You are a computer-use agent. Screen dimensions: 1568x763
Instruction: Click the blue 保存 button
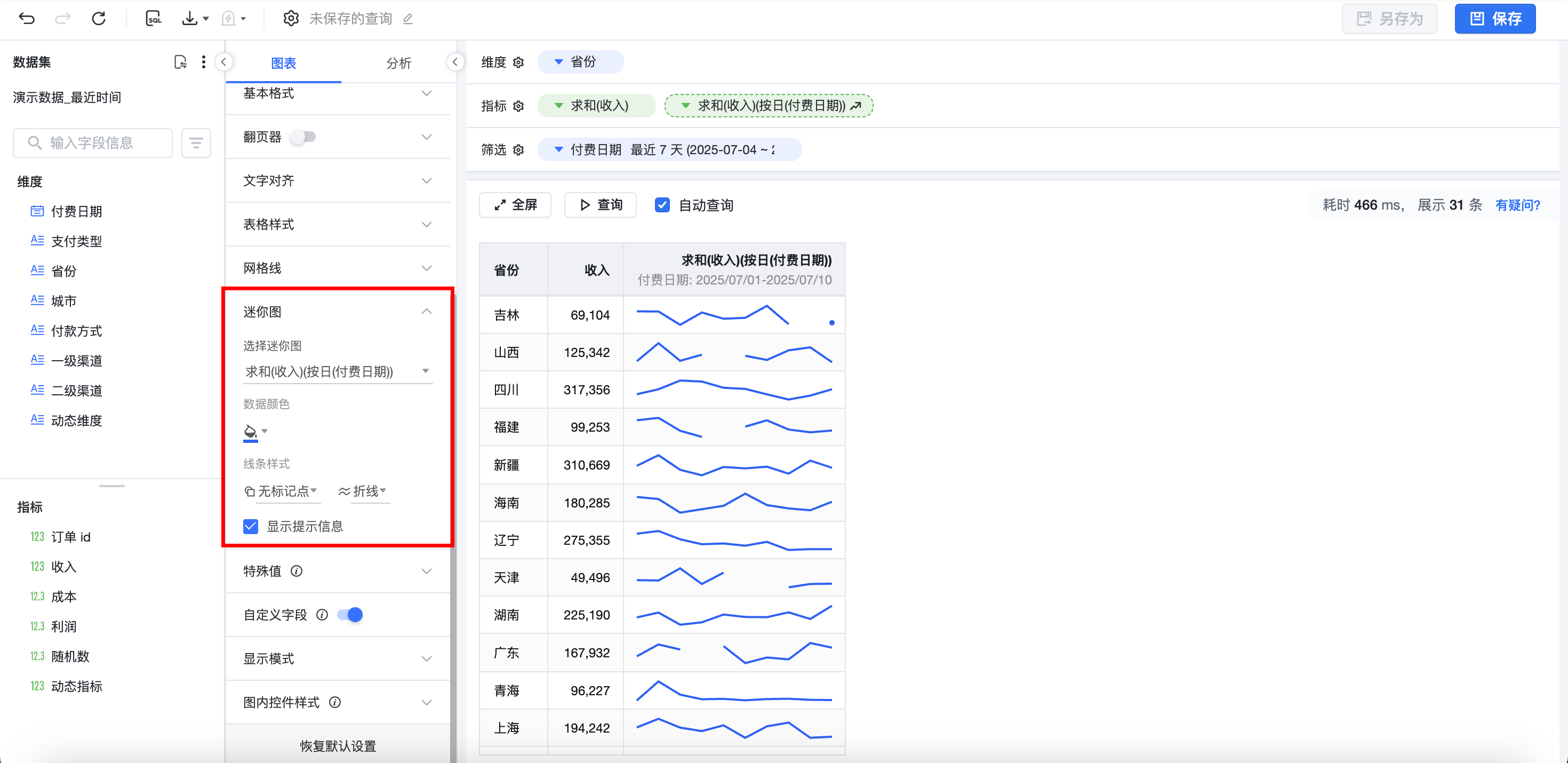1494,19
